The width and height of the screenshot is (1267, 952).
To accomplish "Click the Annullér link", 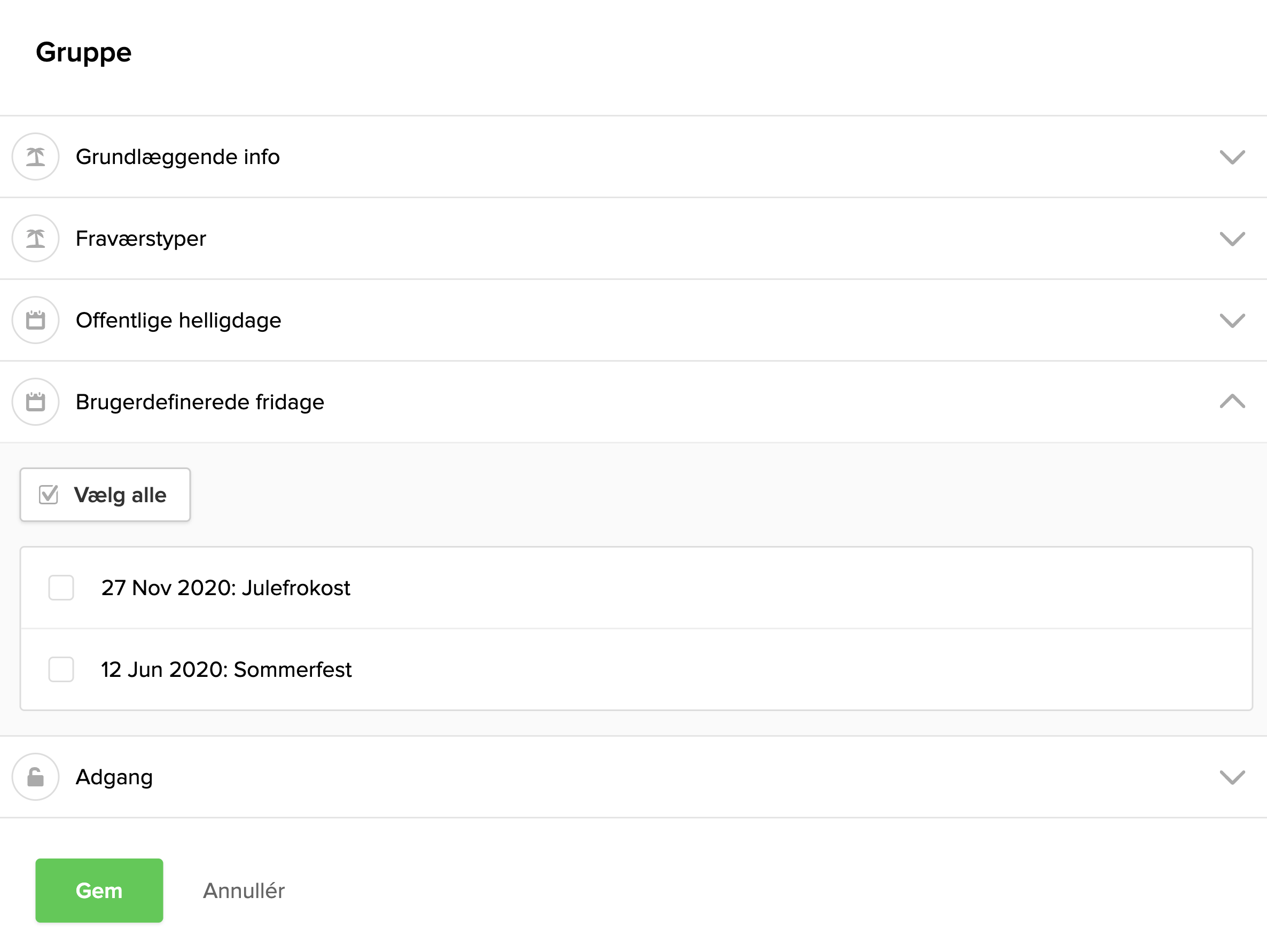I will pyautogui.click(x=244, y=891).
